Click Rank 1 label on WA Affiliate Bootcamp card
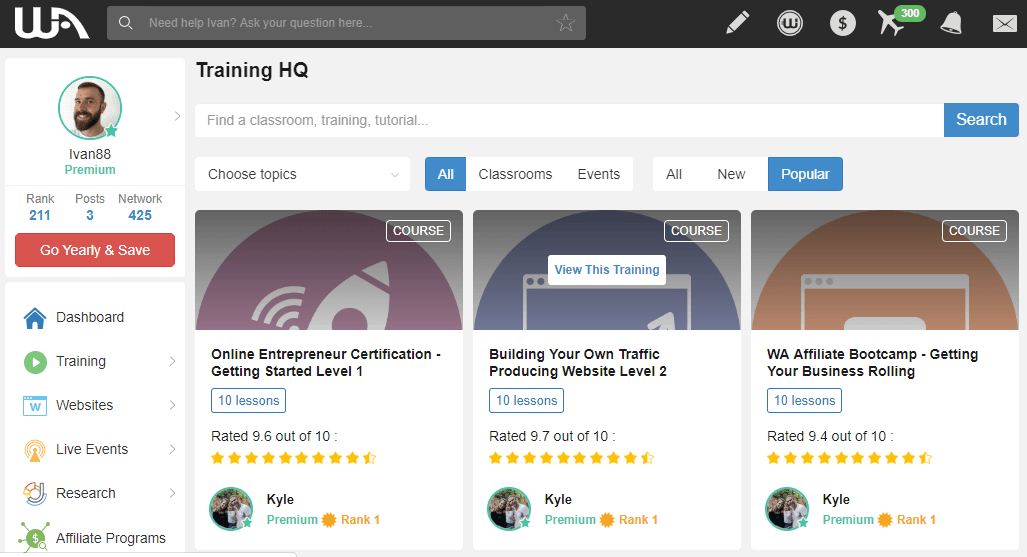The width and height of the screenshot is (1027, 557). click(x=916, y=520)
